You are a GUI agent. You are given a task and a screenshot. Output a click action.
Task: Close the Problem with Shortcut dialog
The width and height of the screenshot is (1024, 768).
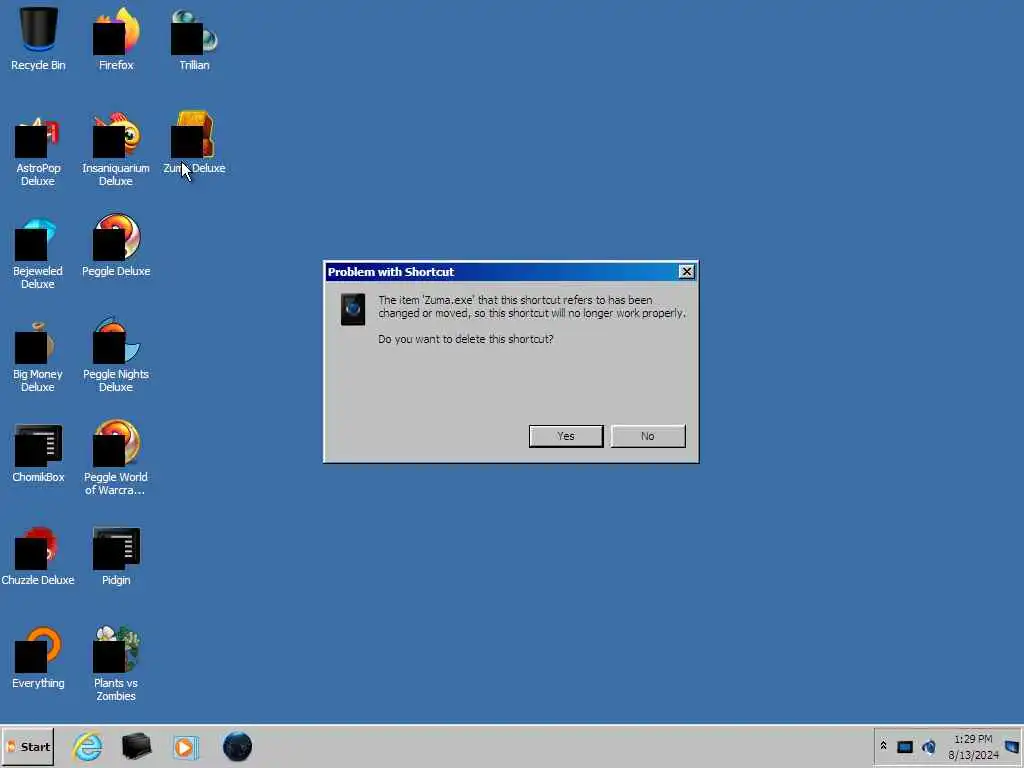point(686,272)
